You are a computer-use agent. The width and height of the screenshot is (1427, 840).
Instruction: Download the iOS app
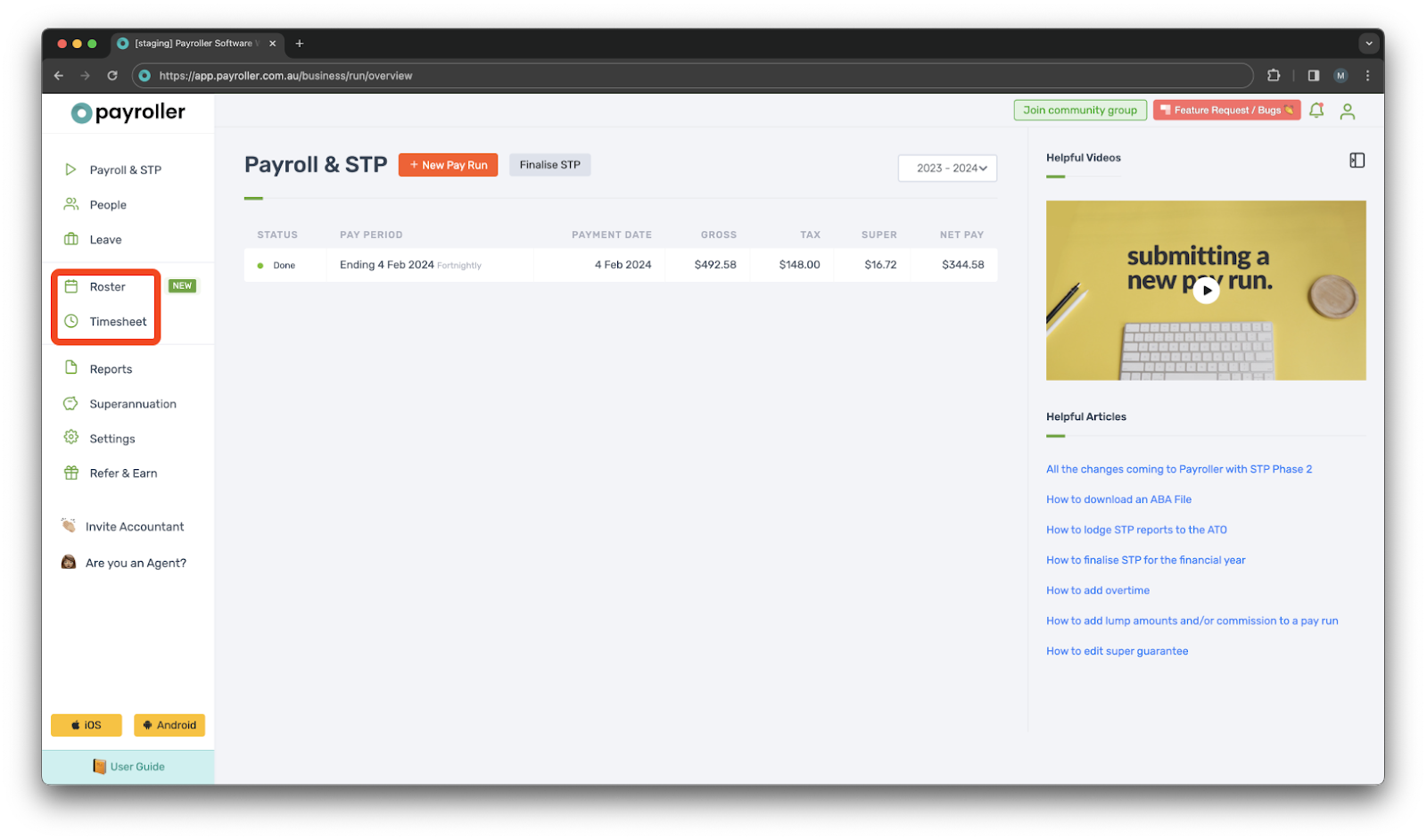pyautogui.click(x=87, y=725)
